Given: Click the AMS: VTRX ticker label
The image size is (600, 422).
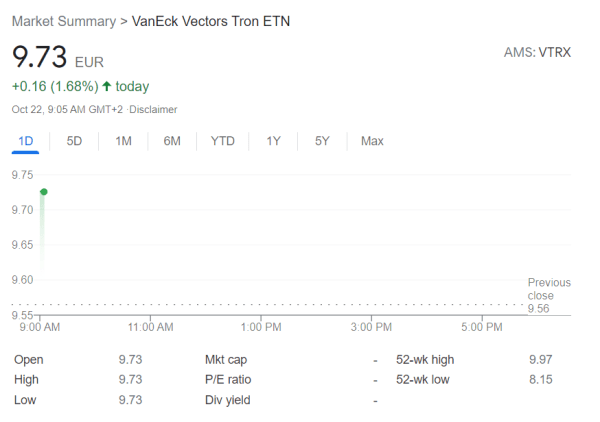Looking at the screenshot, I should pos(537,52).
